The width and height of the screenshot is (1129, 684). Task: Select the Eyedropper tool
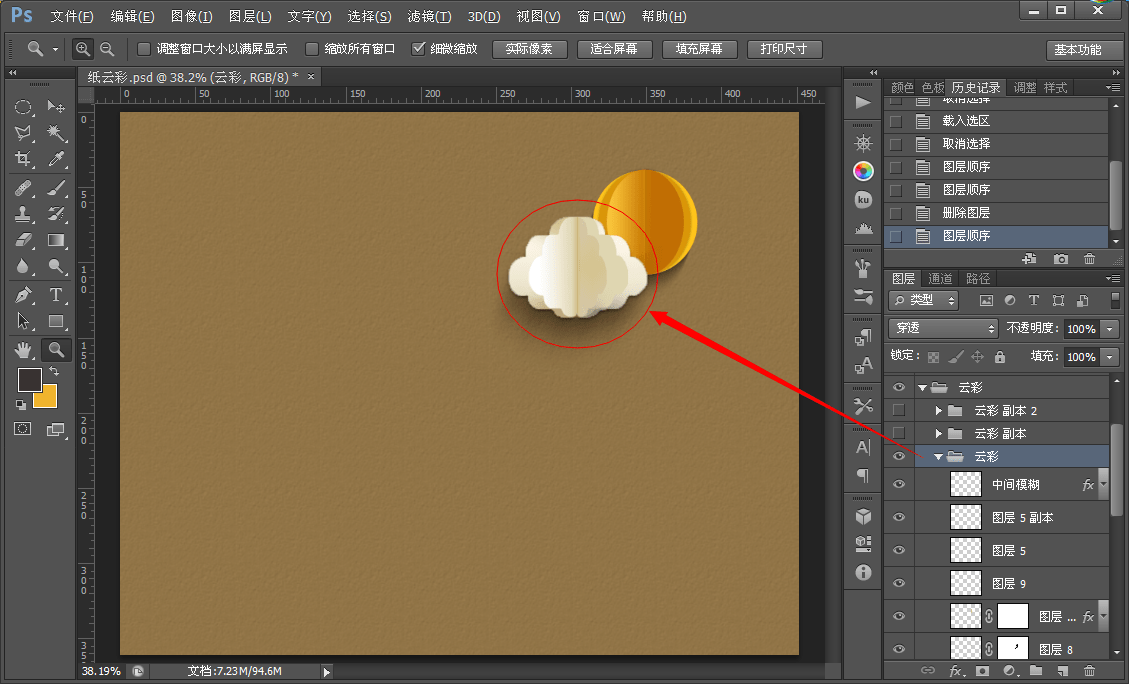(55, 159)
